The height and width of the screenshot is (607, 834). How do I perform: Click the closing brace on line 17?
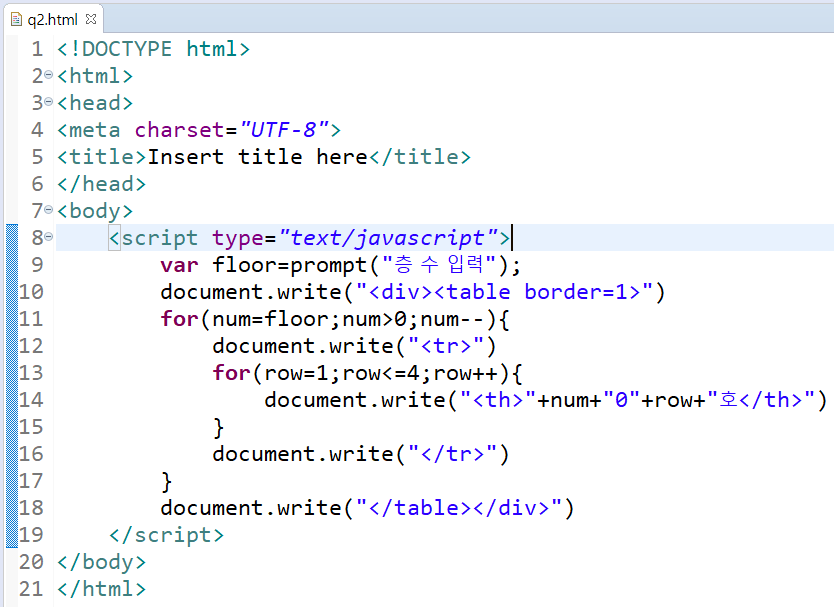click(x=166, y=482)
